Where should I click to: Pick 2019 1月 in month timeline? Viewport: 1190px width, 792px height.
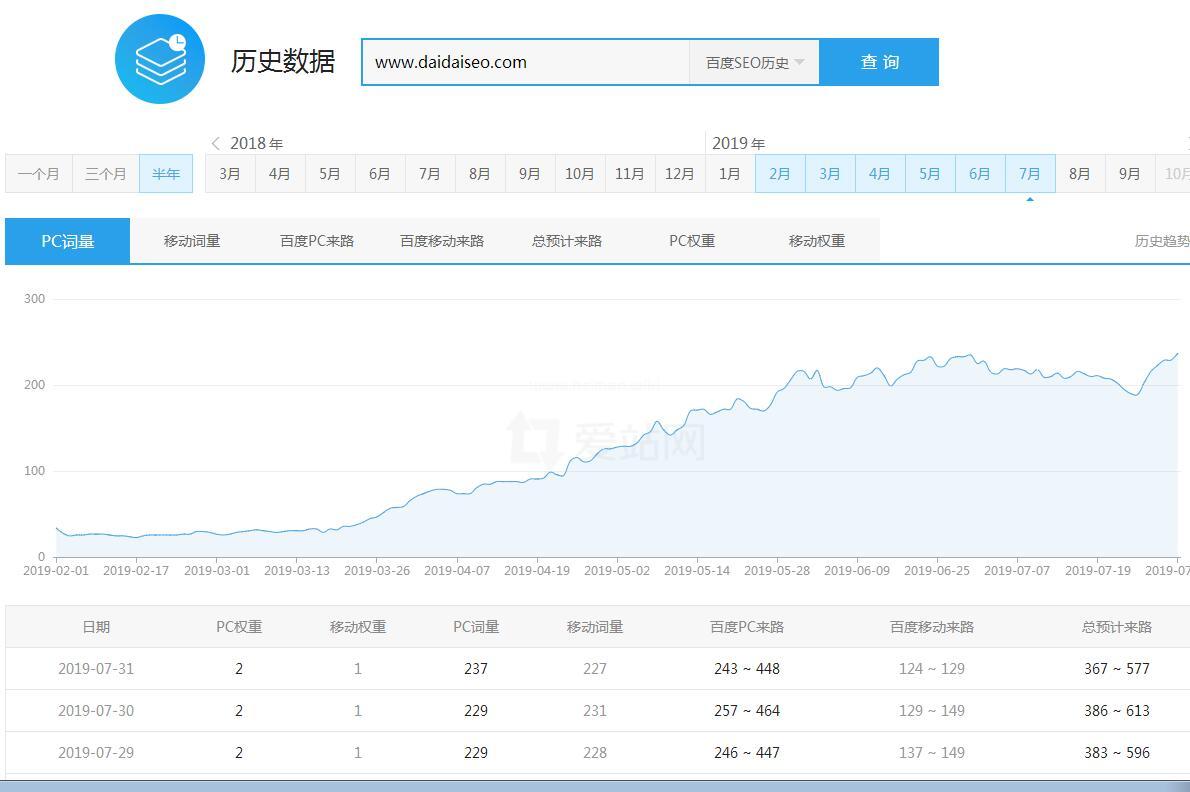point(730,174)
